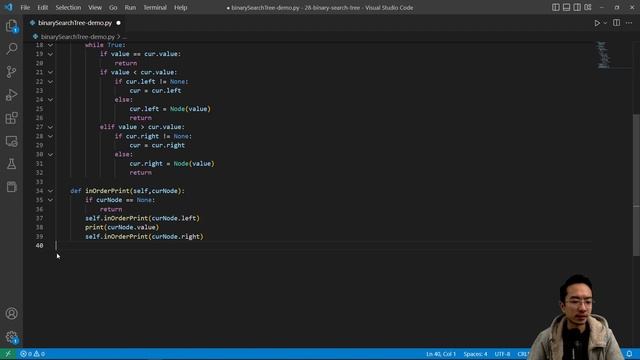Collapse inOrderPrint function on line 34
This screenshot has height=360, width=640.
coord(50,191)
